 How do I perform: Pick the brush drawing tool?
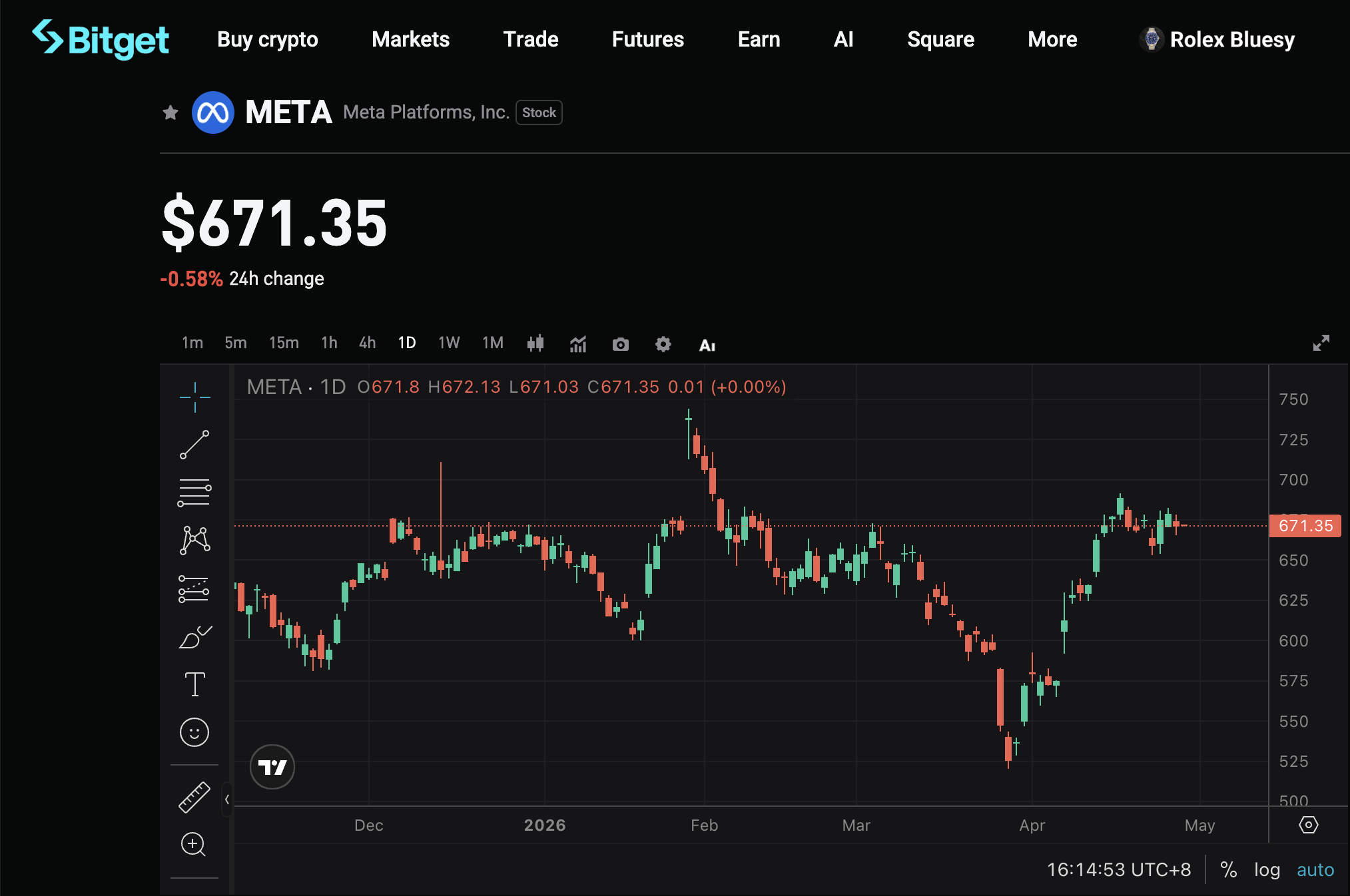tap(194, 637)
